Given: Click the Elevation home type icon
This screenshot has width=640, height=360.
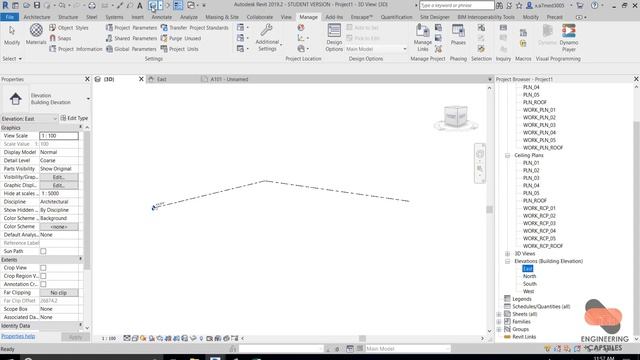Looking at the screenshot, I should coord(16,99).
